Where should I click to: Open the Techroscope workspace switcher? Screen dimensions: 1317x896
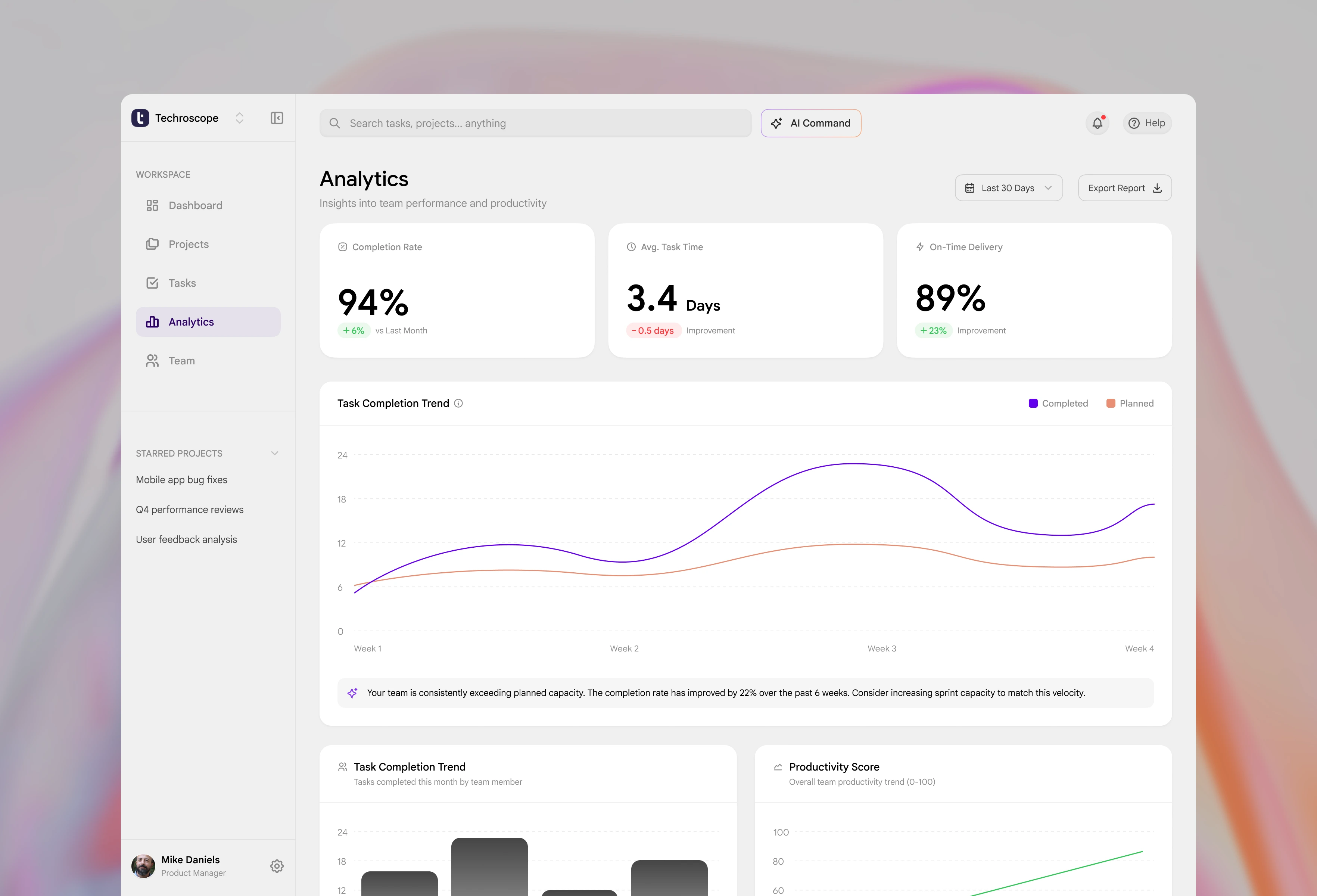tap(239, 118)
